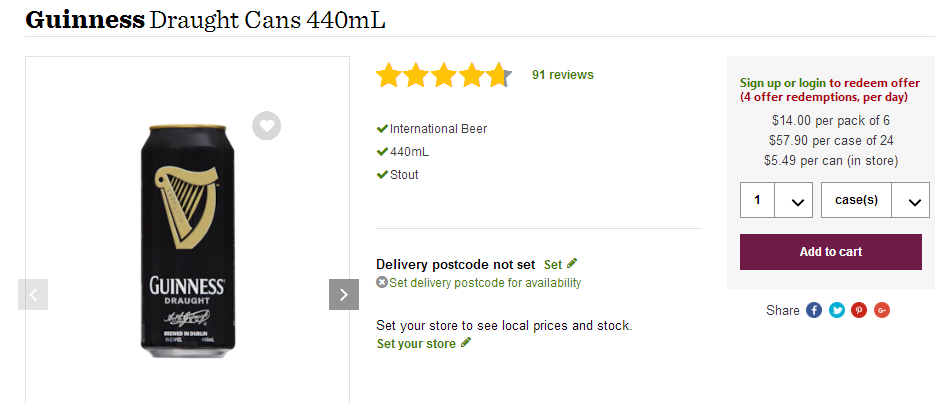Share product on Twitter
This screenshot has width=947, height=403.
point(837,310)
